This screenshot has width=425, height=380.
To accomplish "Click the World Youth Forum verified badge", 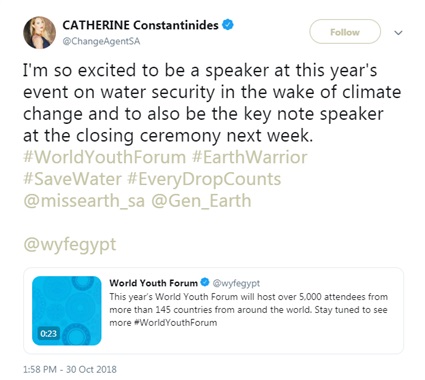I will click(x=205, y=283).
